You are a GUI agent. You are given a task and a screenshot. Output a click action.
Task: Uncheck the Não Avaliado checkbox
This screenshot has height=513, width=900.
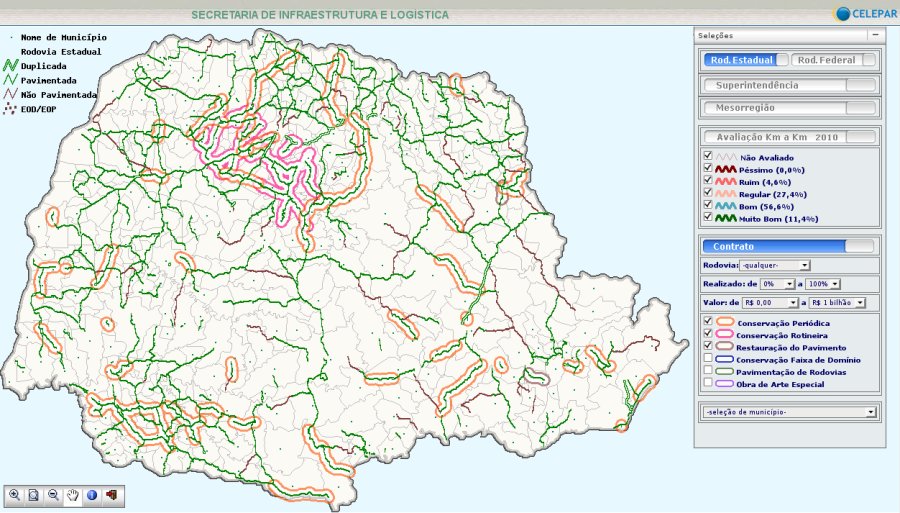coord(708,156)
